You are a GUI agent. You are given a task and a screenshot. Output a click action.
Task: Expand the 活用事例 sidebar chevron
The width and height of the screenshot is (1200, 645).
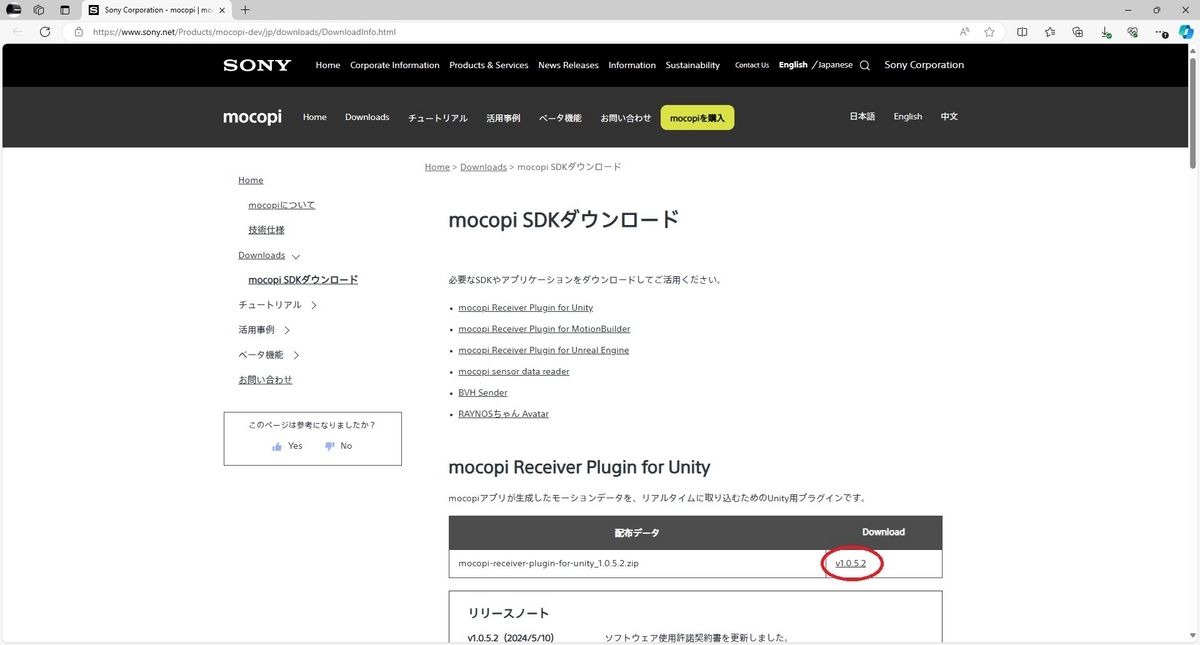coord(287,330)
